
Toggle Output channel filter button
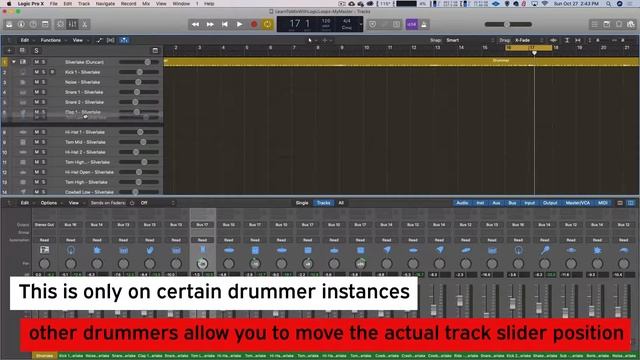[x=550, y=203]
